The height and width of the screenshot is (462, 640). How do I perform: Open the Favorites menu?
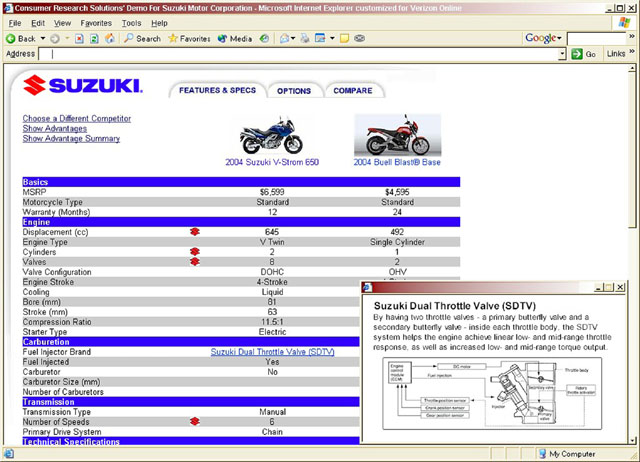click(96, 23)
